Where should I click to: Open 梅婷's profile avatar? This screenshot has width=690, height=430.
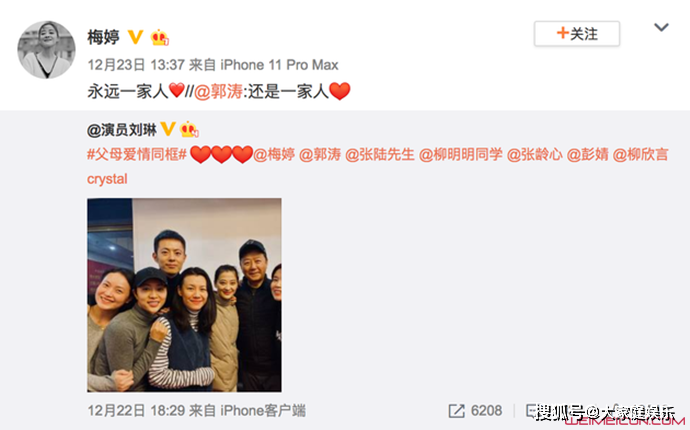(46, 50)
